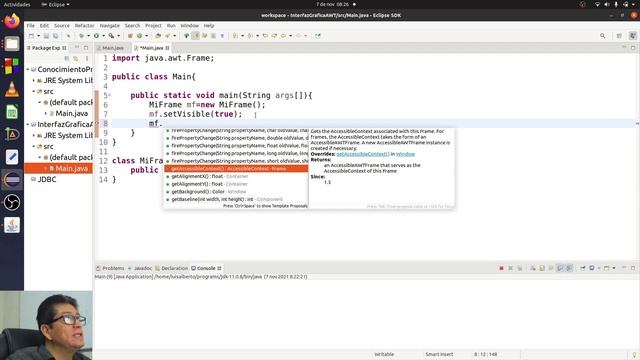640x360 pixels.
Task: Click the New Java Class icon
Action: pyautogui.click(x=140, y=36)
